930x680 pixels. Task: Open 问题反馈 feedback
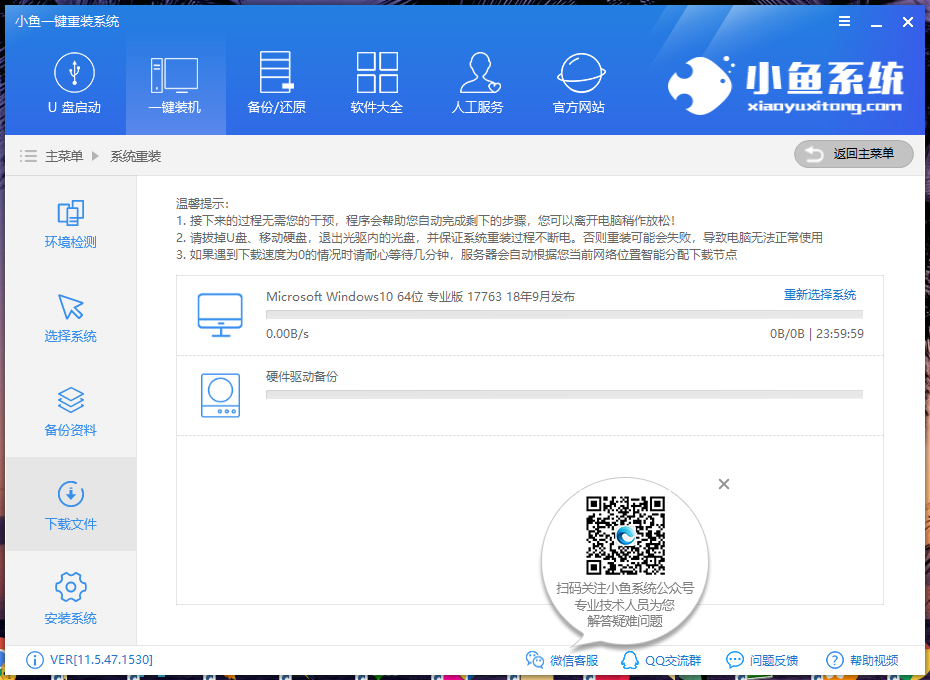click(762, 660)
